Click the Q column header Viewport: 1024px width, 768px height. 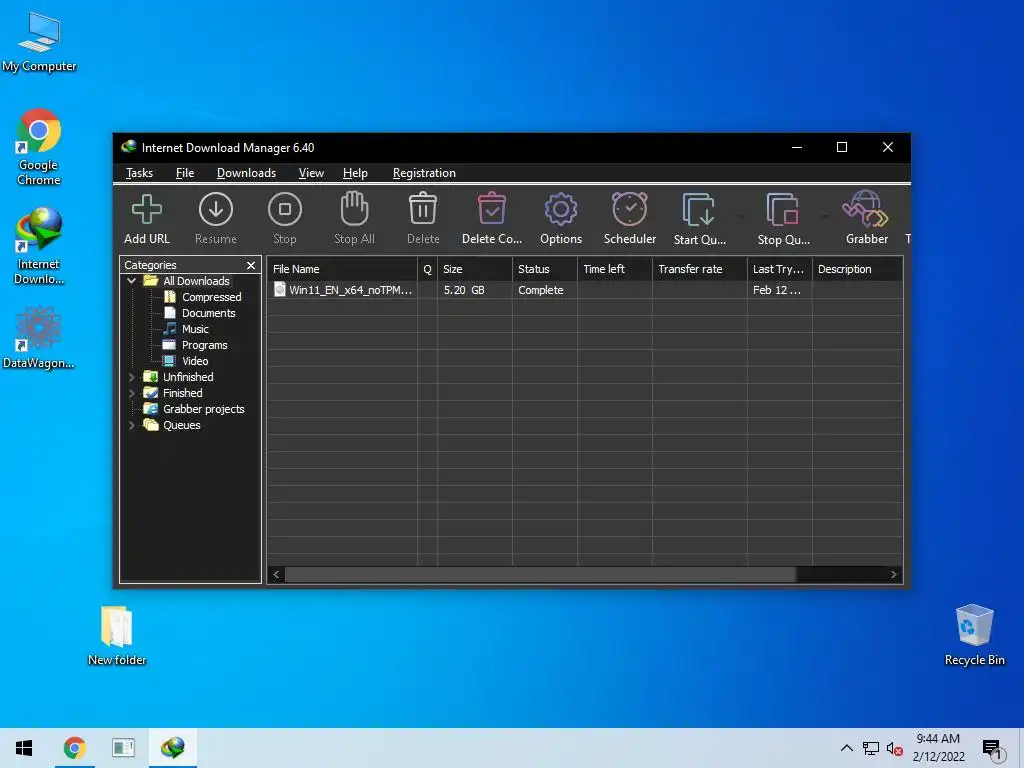[x=428, y=269]
